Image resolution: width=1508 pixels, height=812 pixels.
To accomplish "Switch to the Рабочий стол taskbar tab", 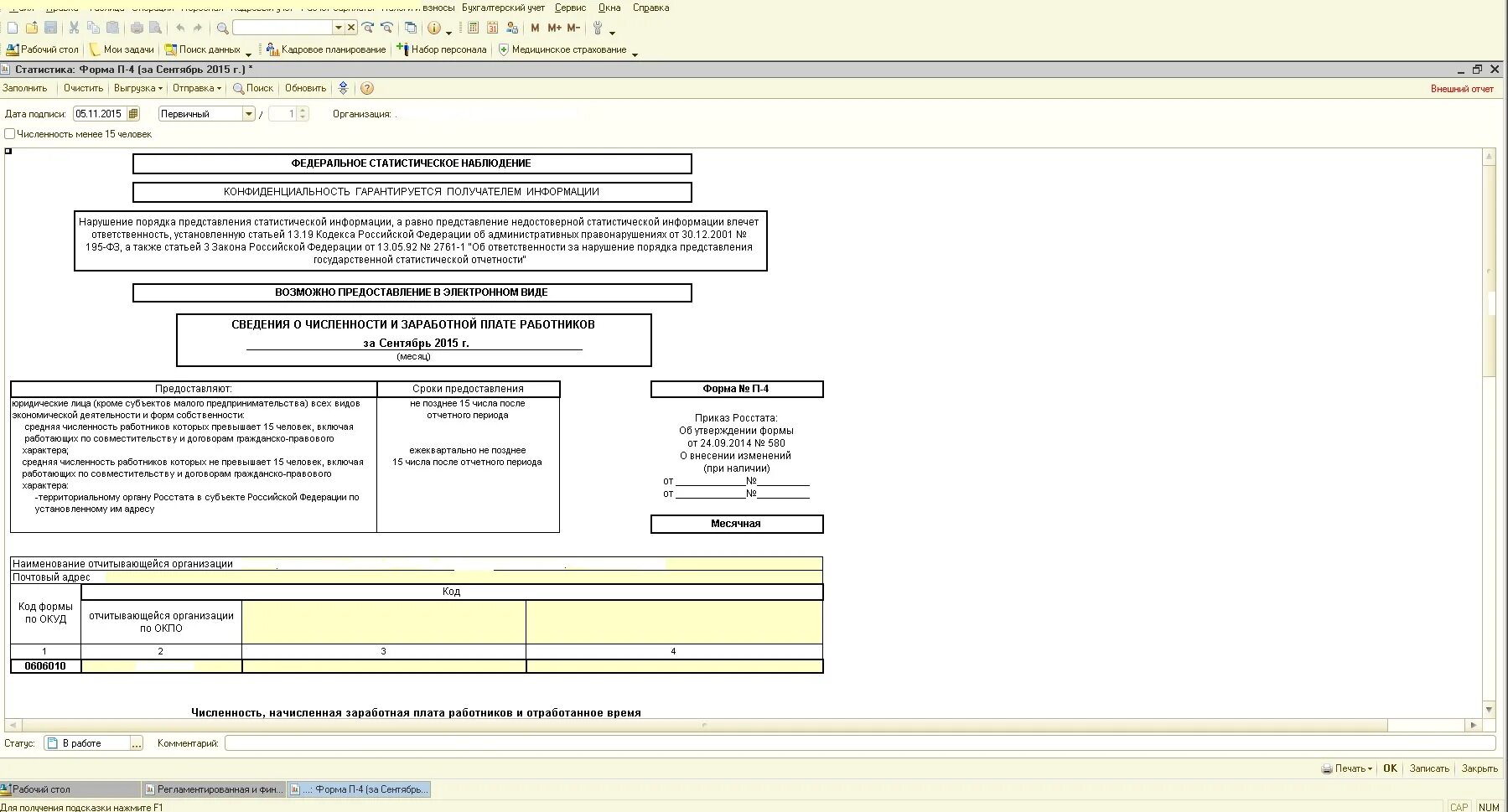I will [x=70, y=789].
